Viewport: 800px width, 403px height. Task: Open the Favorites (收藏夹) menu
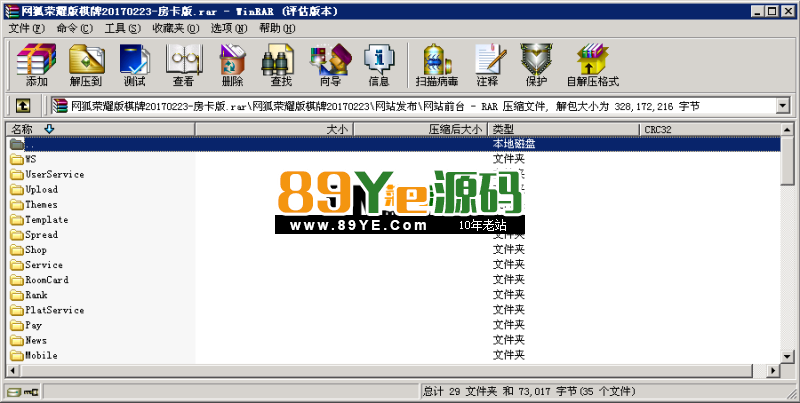(x=176, y=28)
